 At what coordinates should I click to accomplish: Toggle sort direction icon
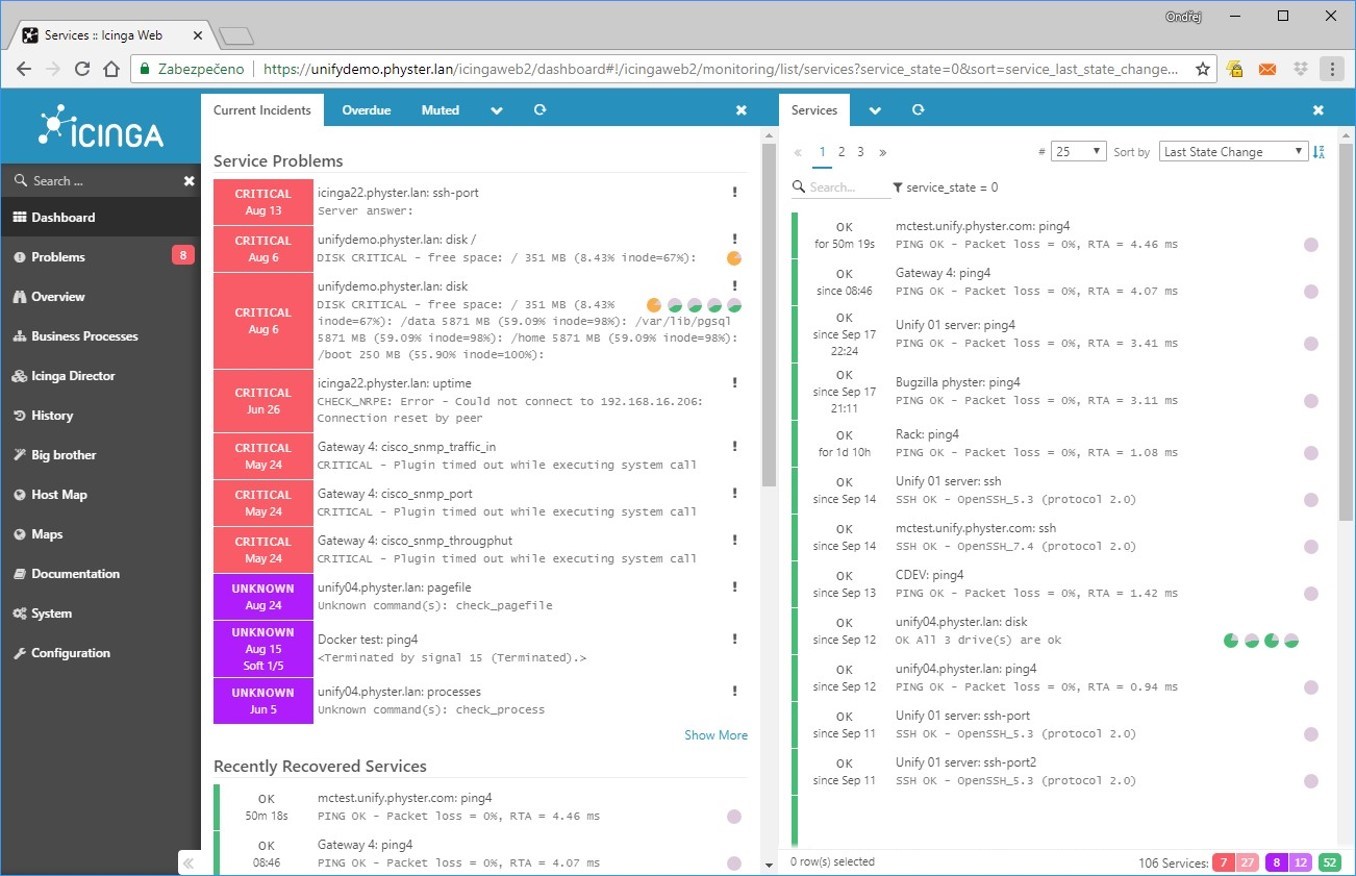1319,152
